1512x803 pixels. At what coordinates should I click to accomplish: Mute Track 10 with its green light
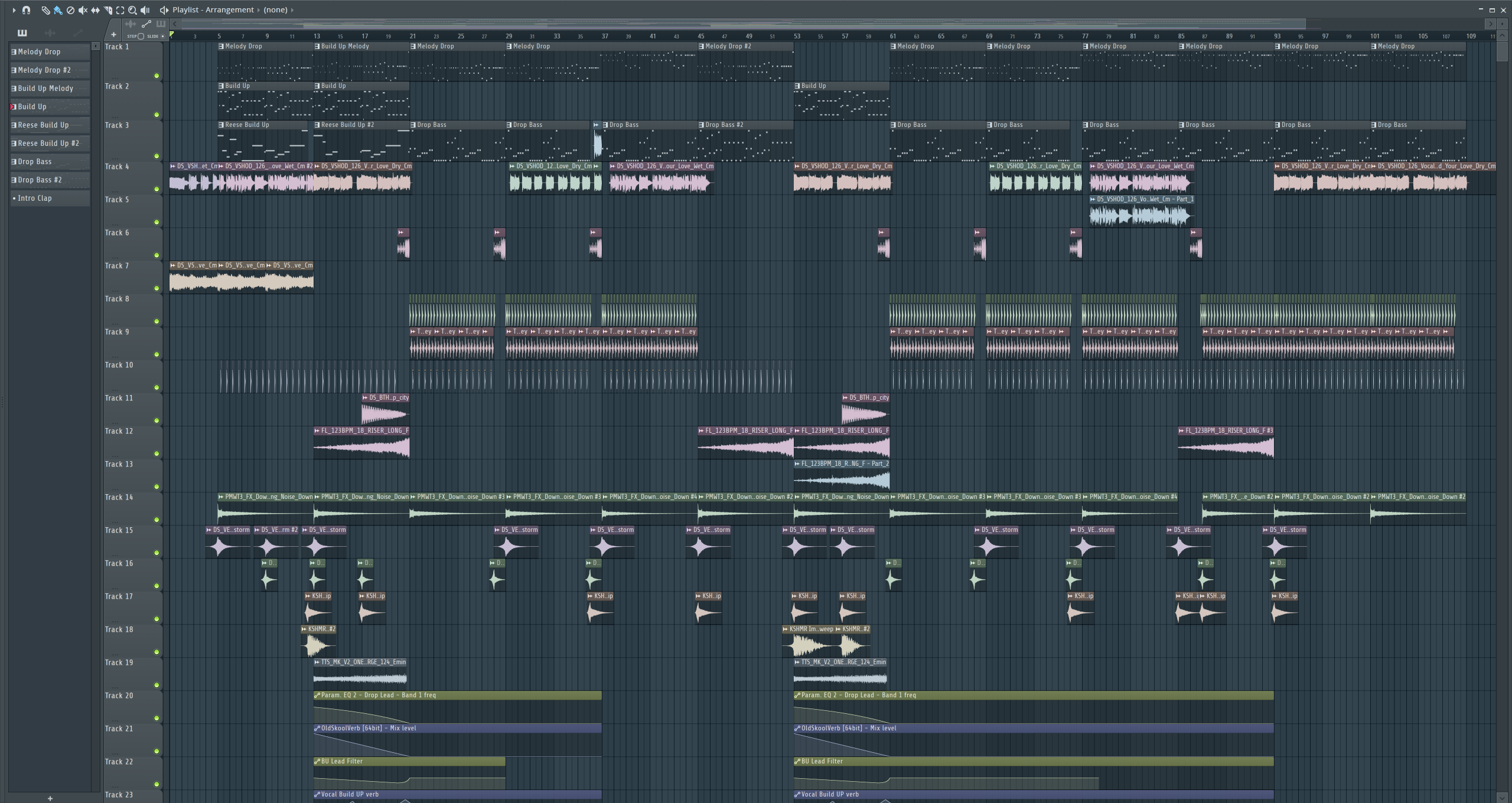pyautogui.click(x=157, y=387)
